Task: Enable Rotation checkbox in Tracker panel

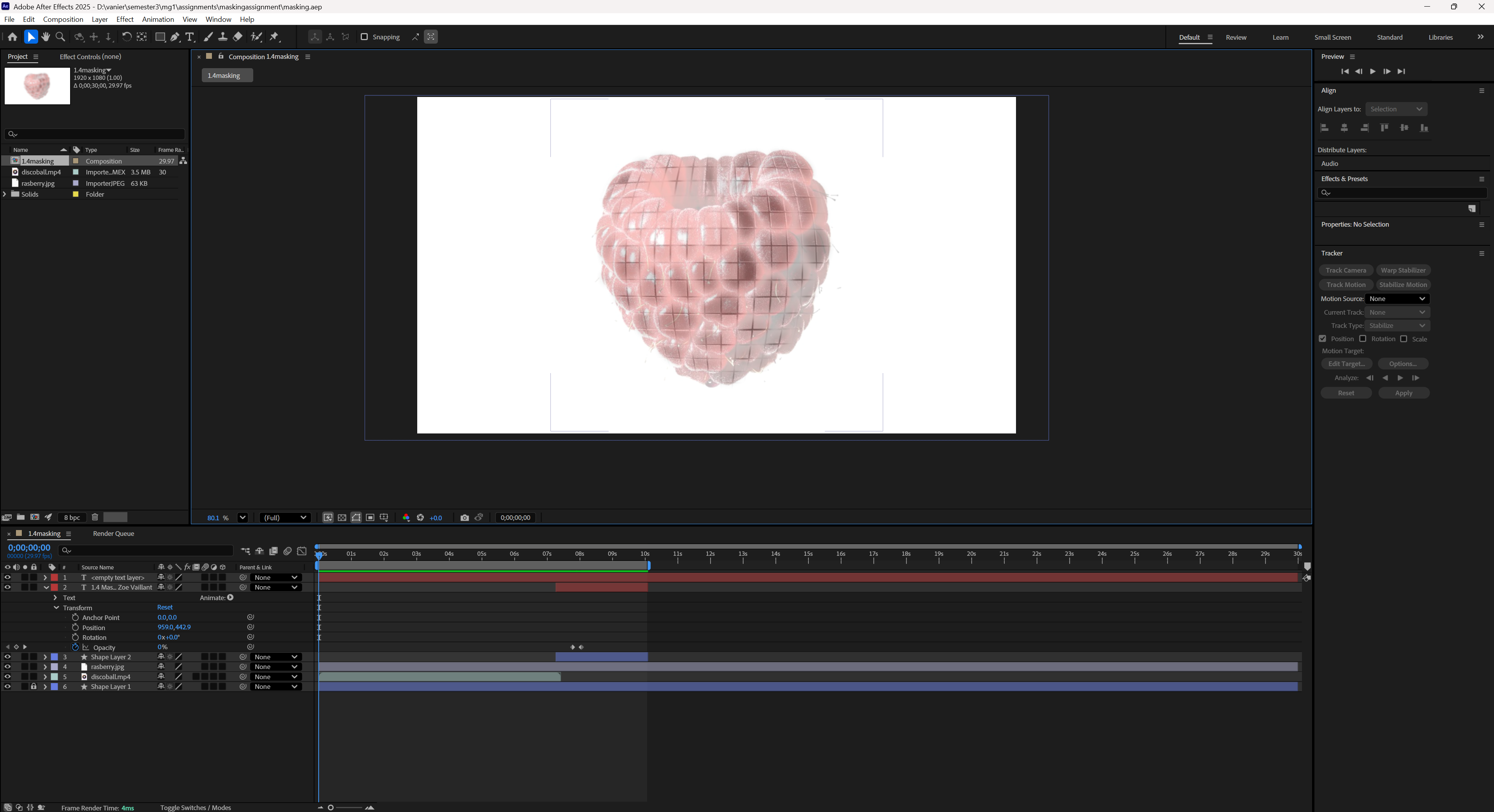Action: tap(1363, 339)
